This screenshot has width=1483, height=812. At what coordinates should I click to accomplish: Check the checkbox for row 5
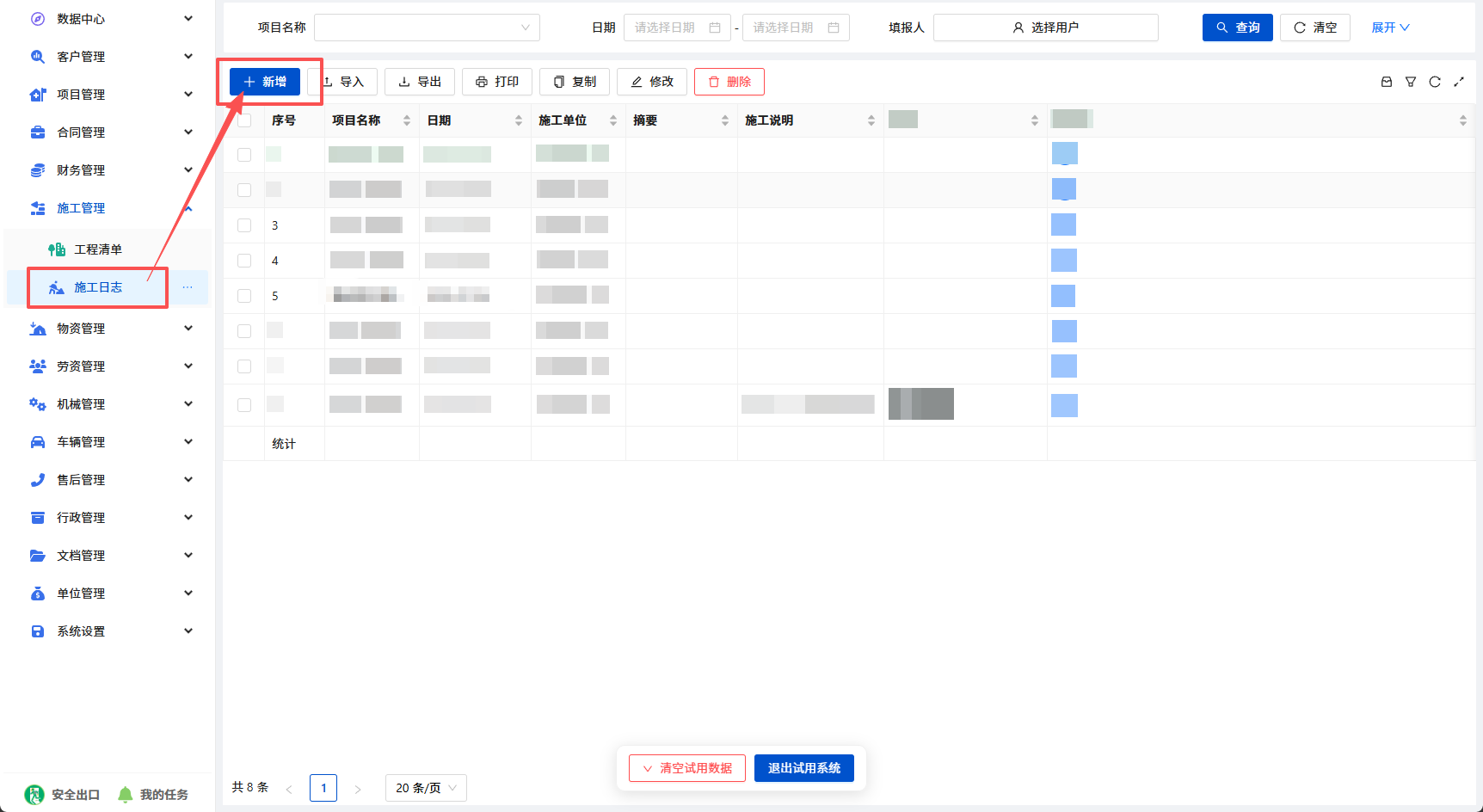click(244, 296)
